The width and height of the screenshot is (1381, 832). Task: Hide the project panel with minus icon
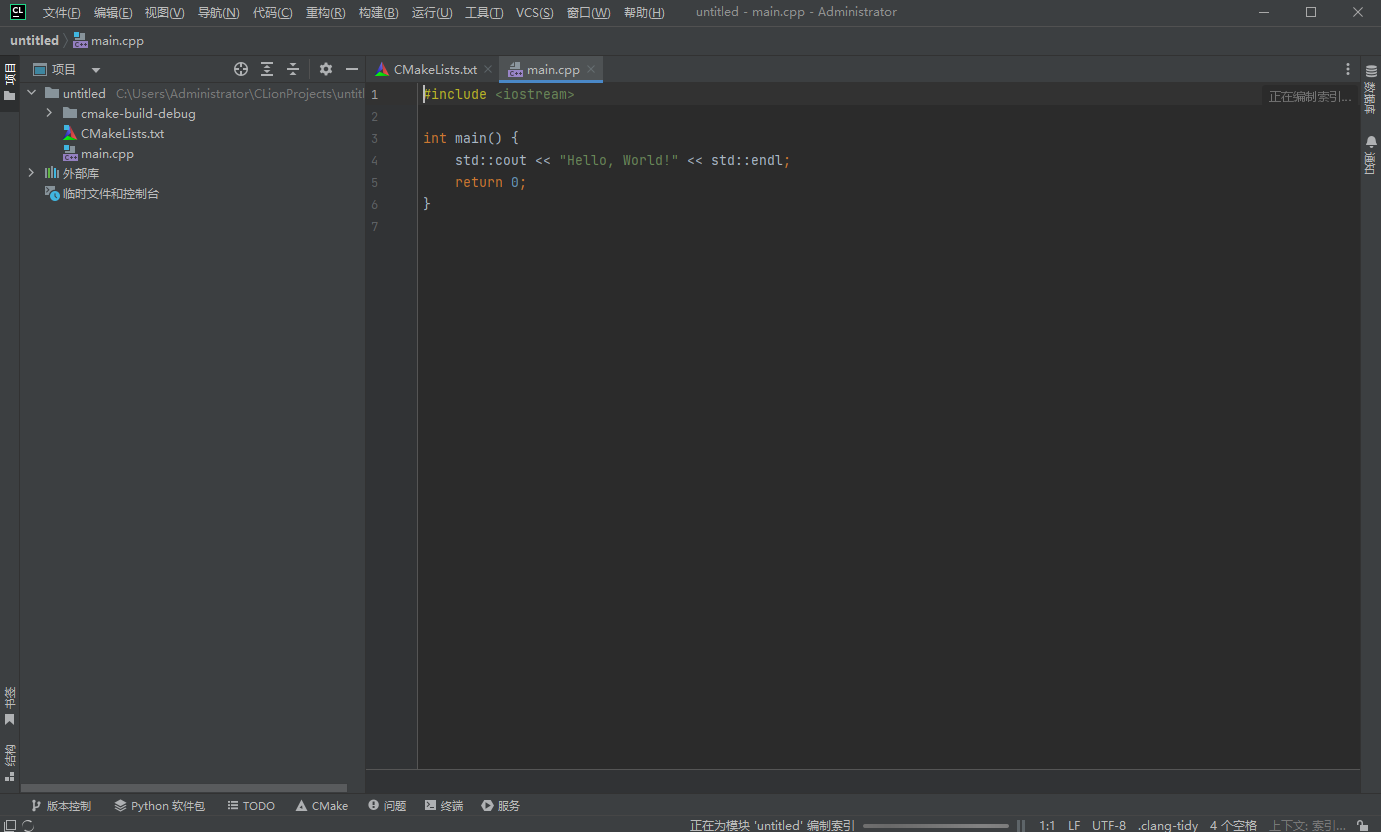352,69
